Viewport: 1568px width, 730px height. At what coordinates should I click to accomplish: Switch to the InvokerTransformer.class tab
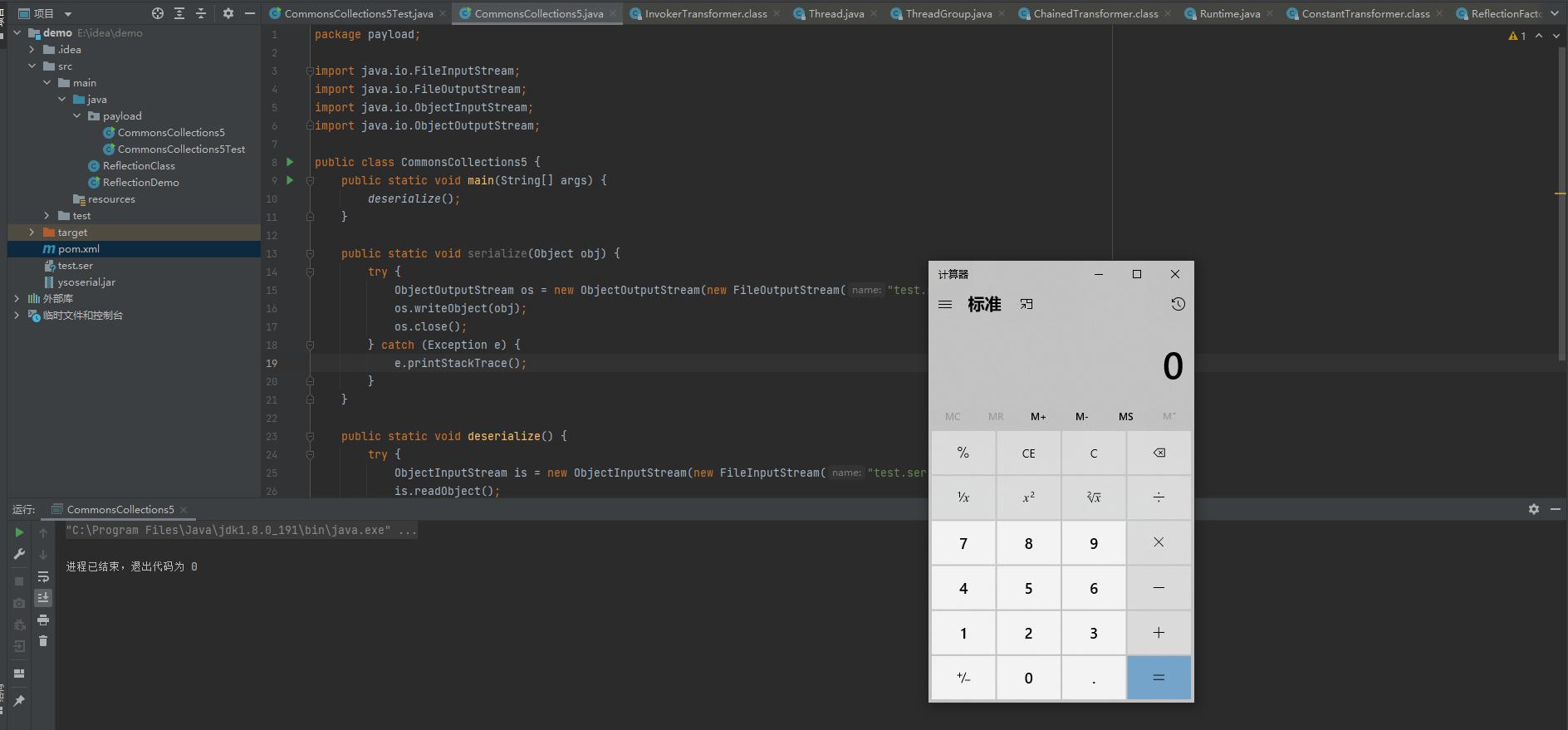(705, 14)
